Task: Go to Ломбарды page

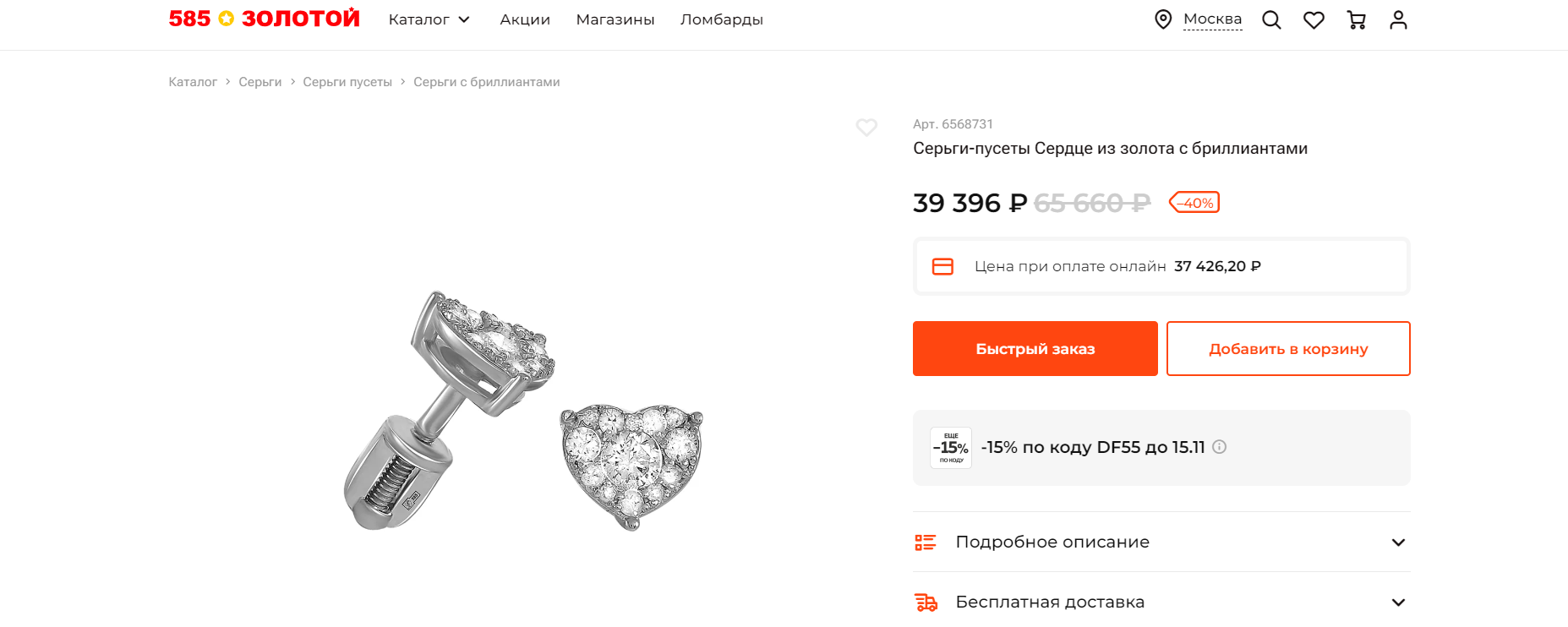Action: tap(722, 19)
